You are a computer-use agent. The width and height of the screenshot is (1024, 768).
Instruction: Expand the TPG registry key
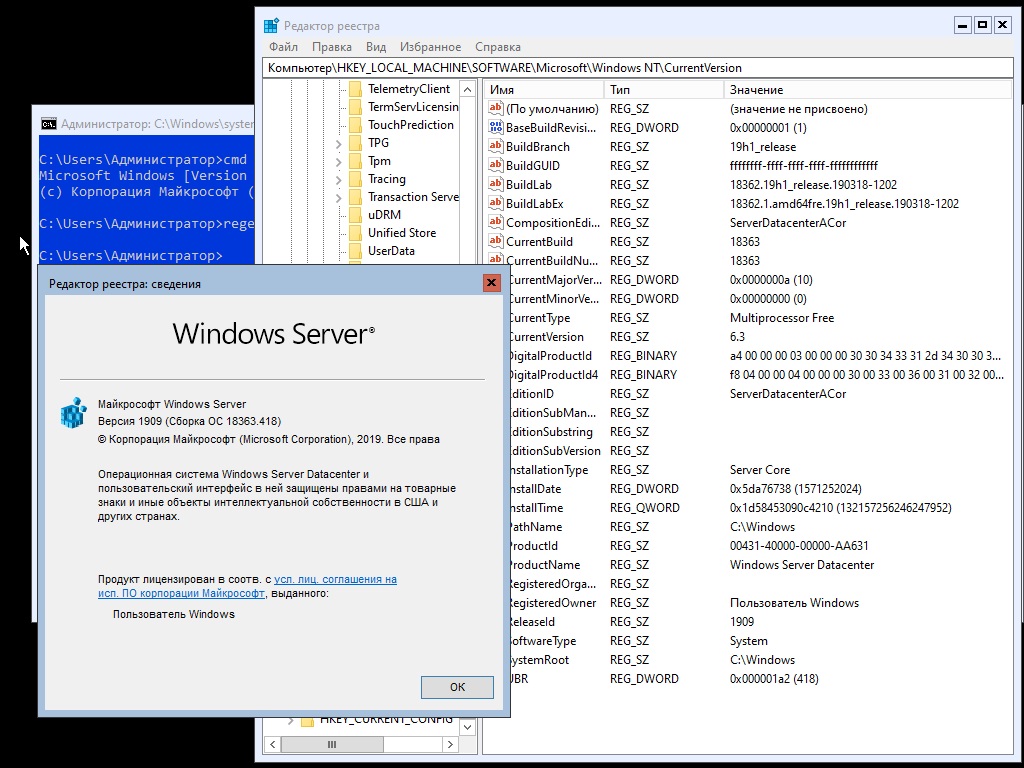click(339, 143)
